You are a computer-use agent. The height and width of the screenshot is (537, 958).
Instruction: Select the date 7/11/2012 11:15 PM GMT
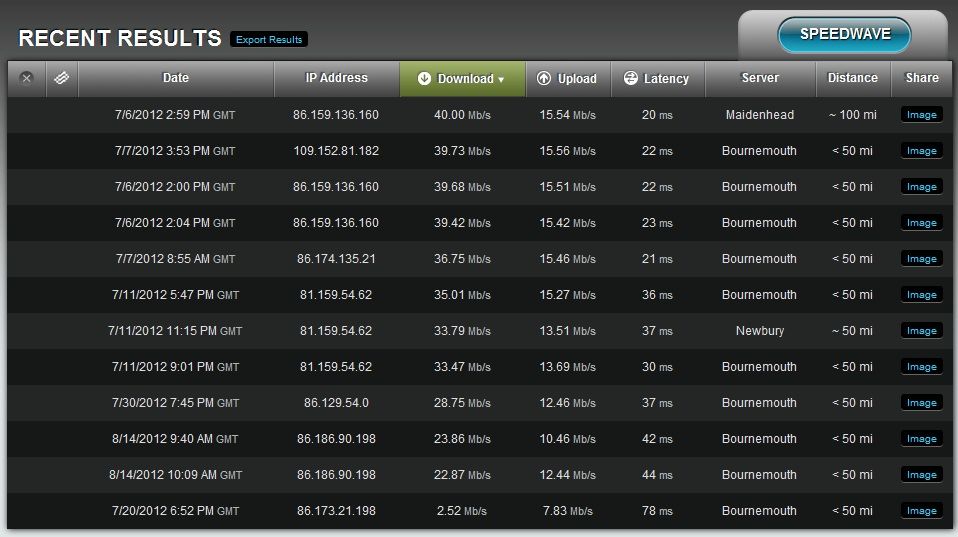coord(175,331)
